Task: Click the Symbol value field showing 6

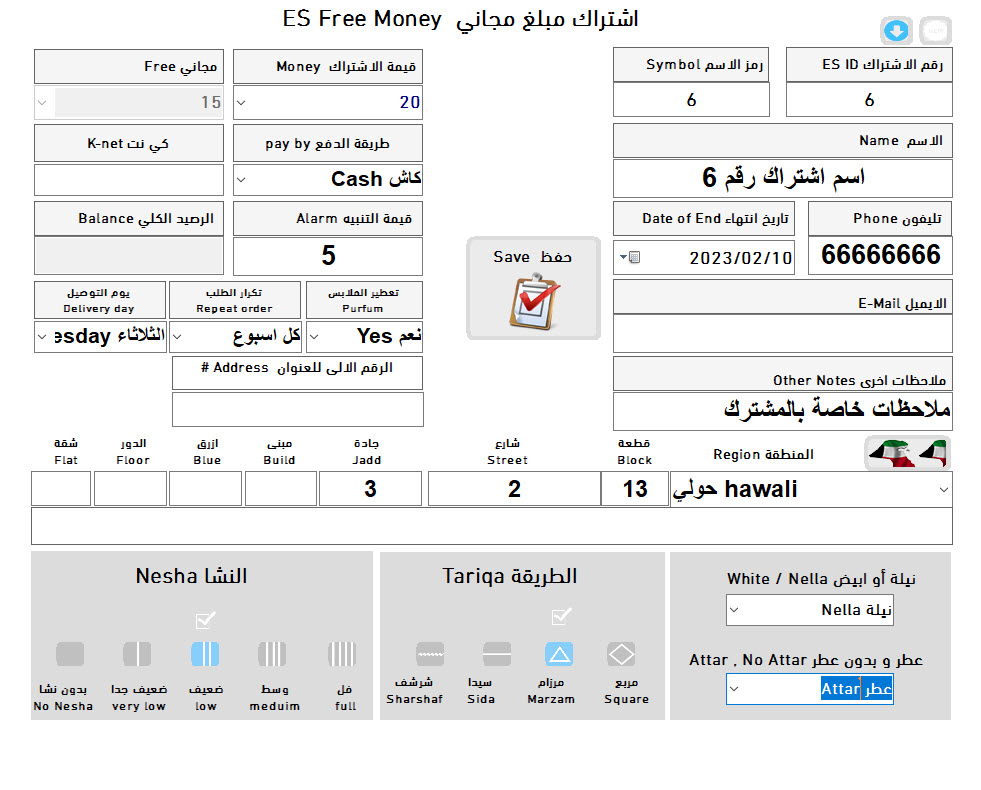Action: coord(691,99)
